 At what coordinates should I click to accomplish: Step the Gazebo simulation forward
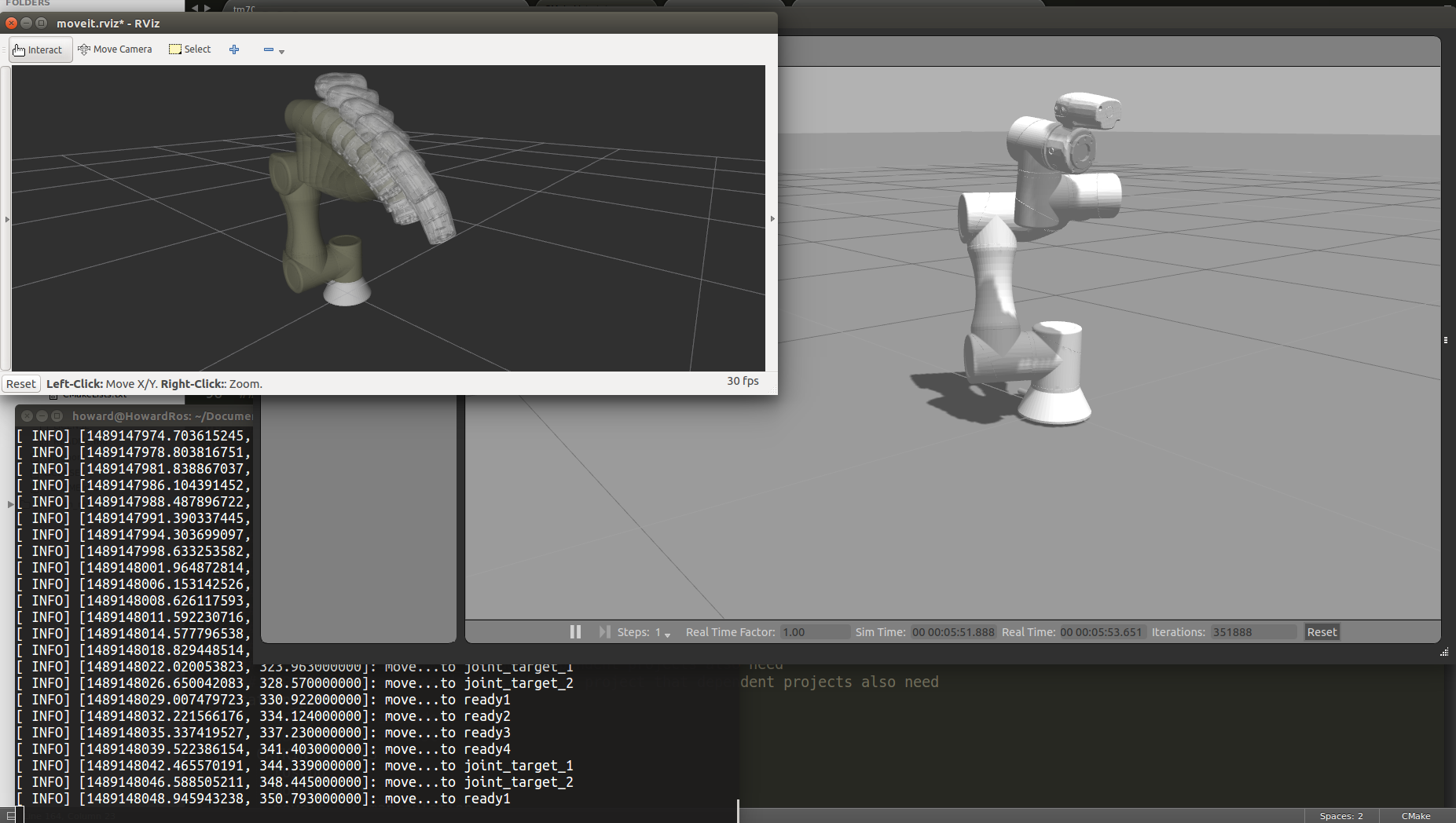pos(604,632)
